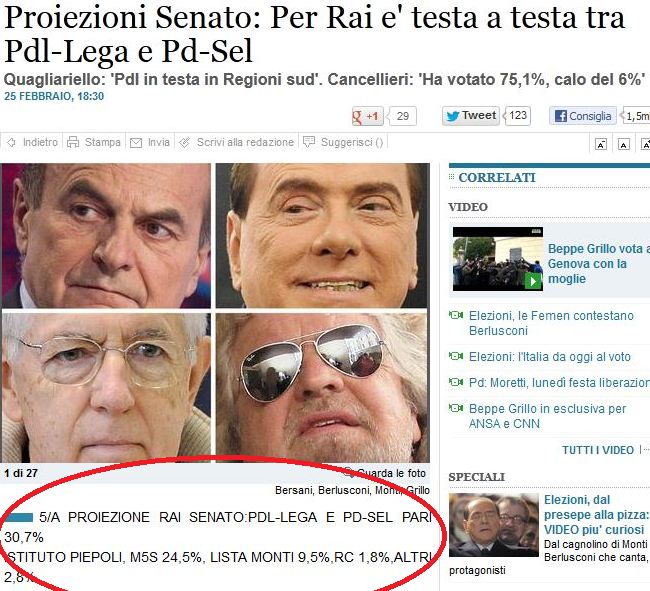Open the Elezioni, dal presepe alla pizza special
The width and height of the screenshot is (650, 591).
[x=597, y=515]
